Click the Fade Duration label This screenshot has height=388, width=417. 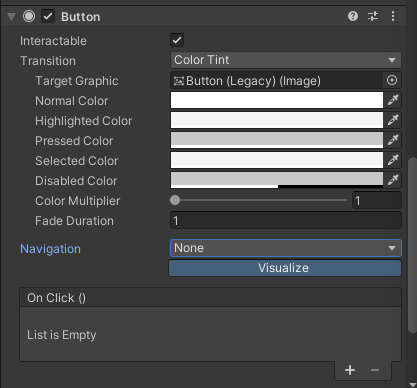pyautogui.click(x=74, y=221)
